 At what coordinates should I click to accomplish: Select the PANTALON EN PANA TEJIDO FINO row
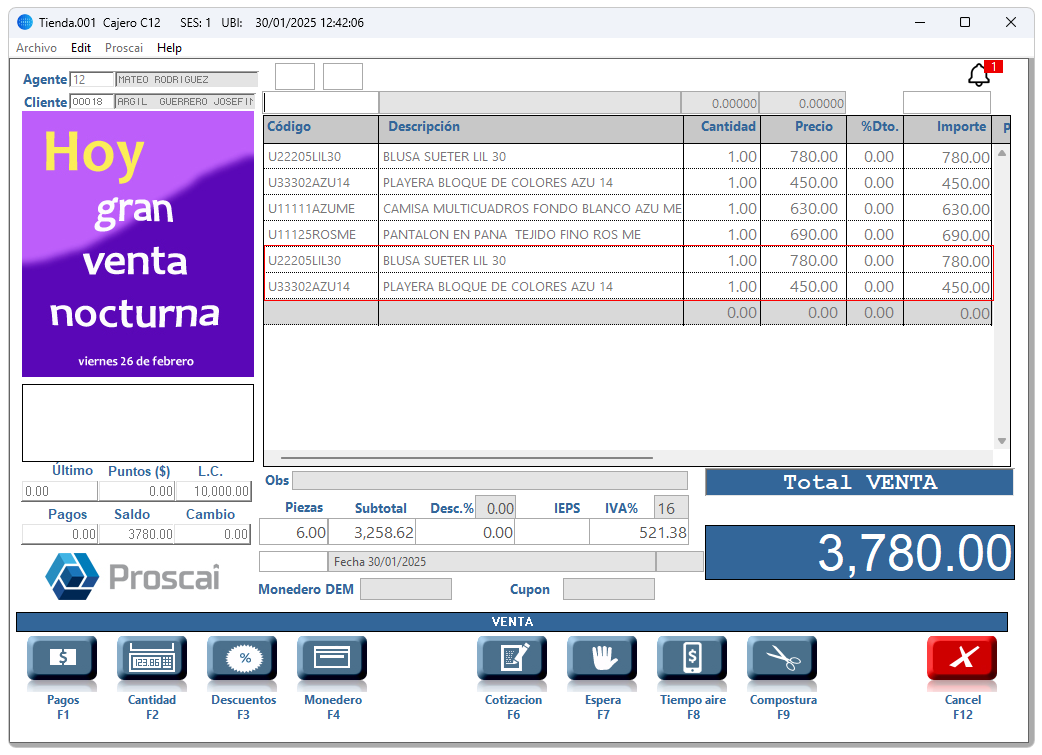(628, 235)
